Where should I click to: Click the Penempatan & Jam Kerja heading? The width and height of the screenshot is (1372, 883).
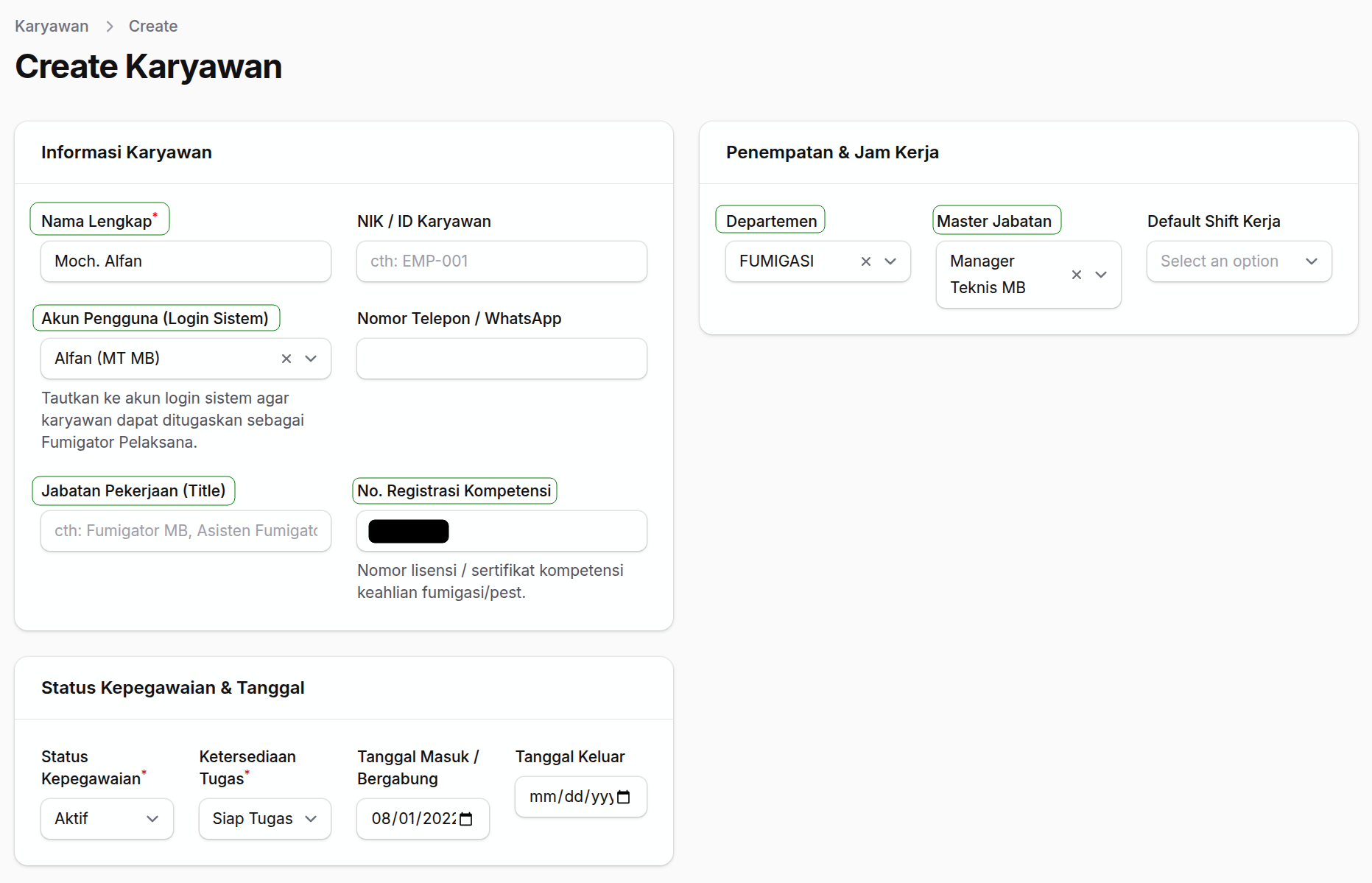(x=832, y=152)
